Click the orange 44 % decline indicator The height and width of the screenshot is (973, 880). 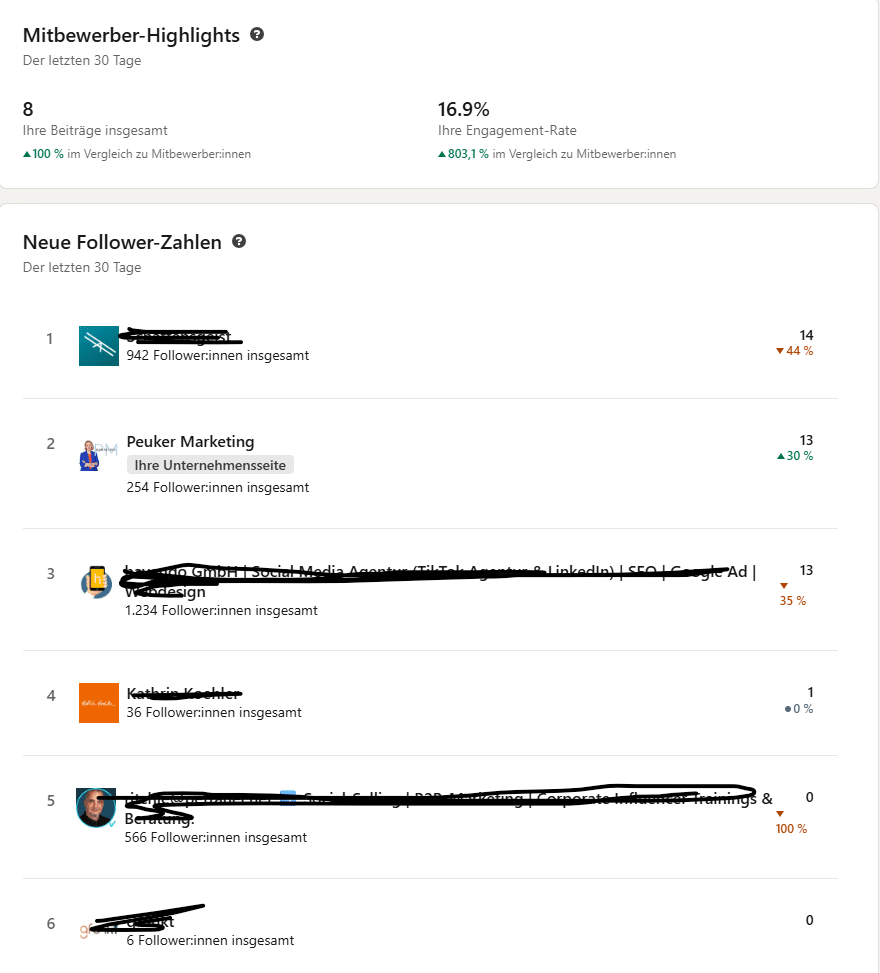tap(793, 351)
